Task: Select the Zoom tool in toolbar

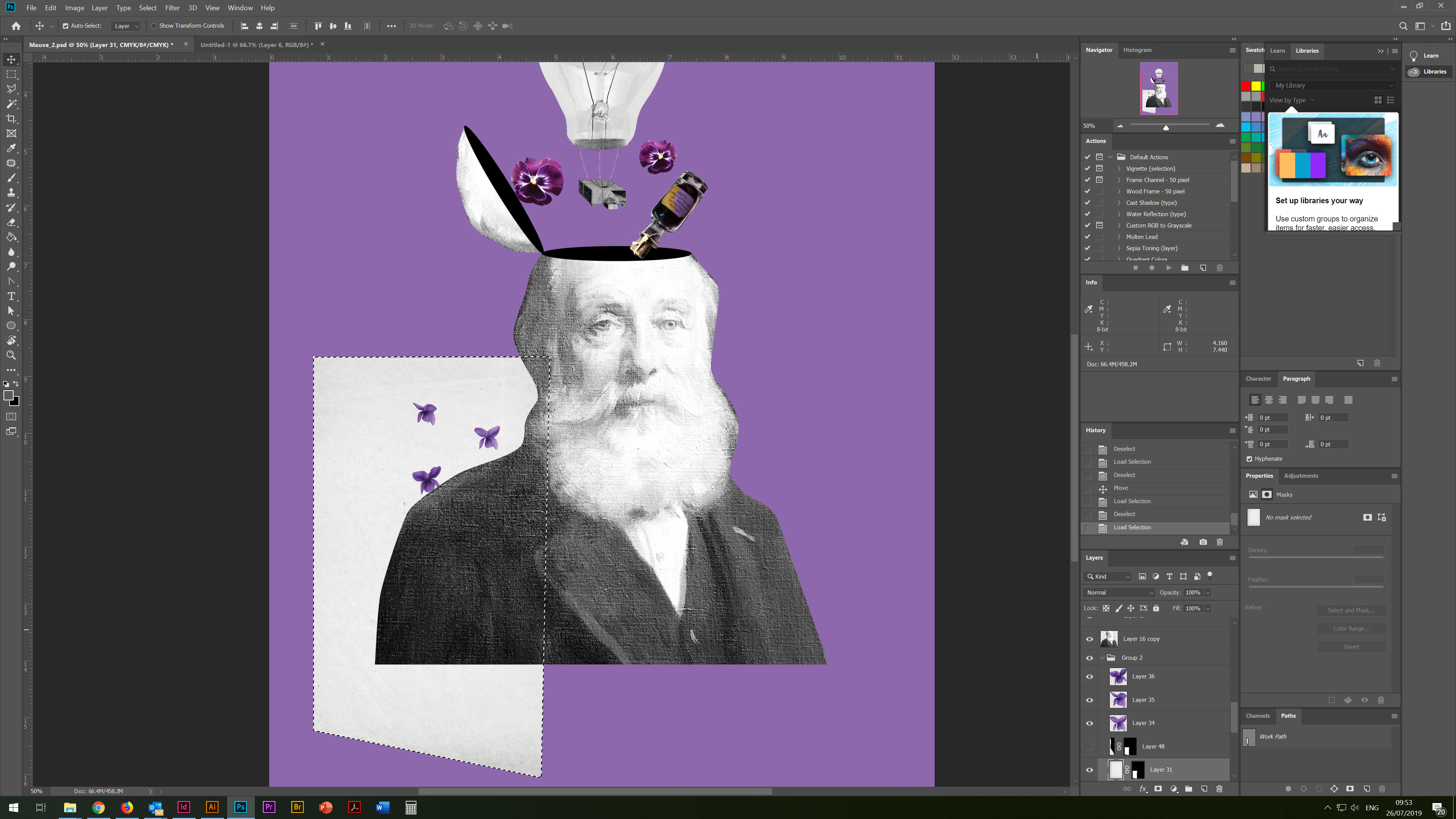Action: (11, 355)
